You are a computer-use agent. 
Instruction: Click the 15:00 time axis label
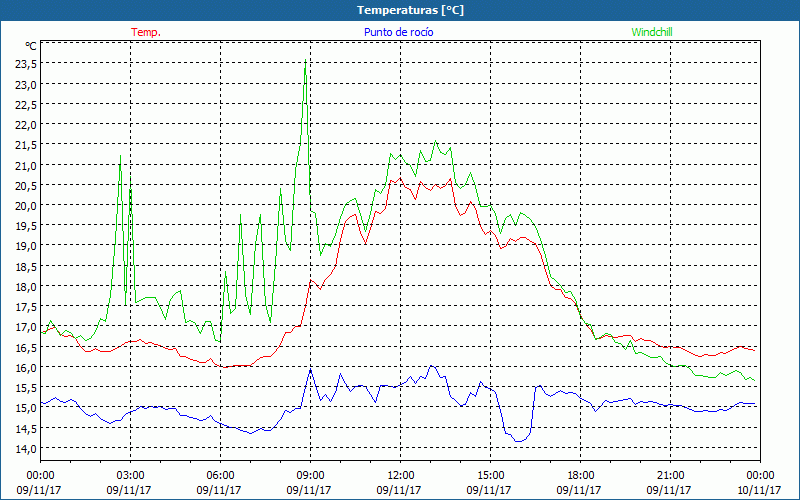coord(490,475)
